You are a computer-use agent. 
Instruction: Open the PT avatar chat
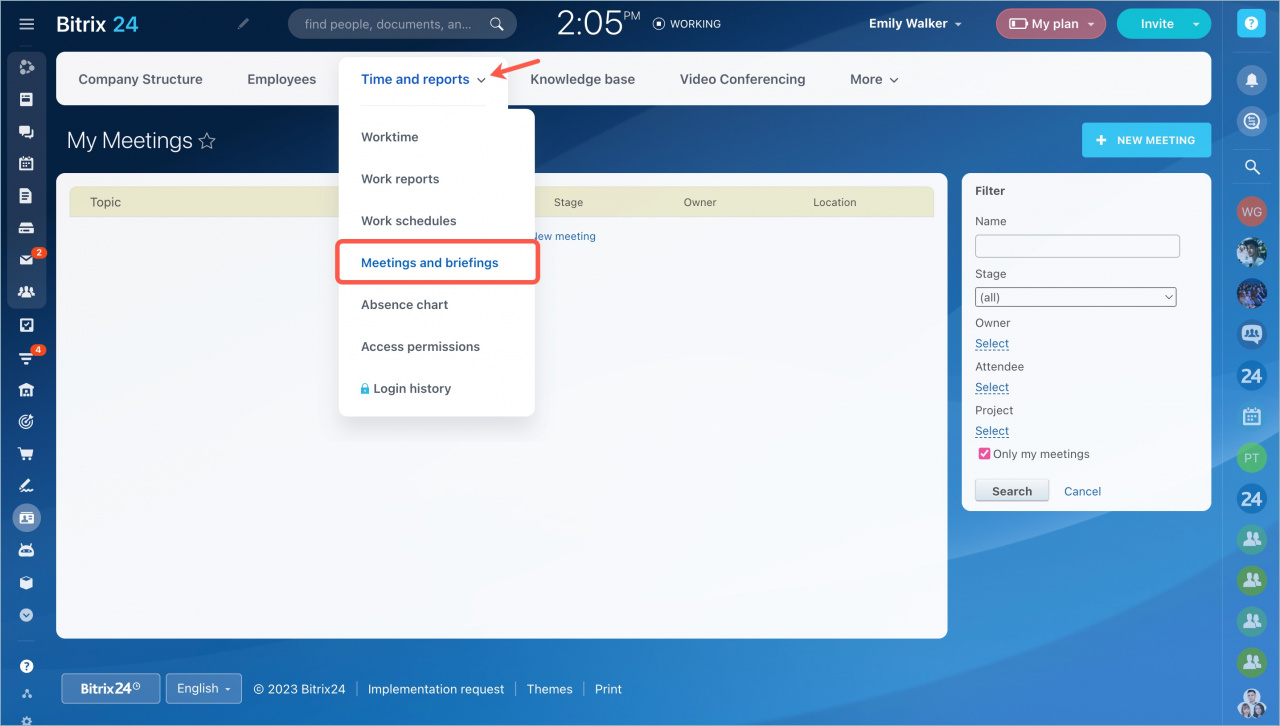point(1251,458)
